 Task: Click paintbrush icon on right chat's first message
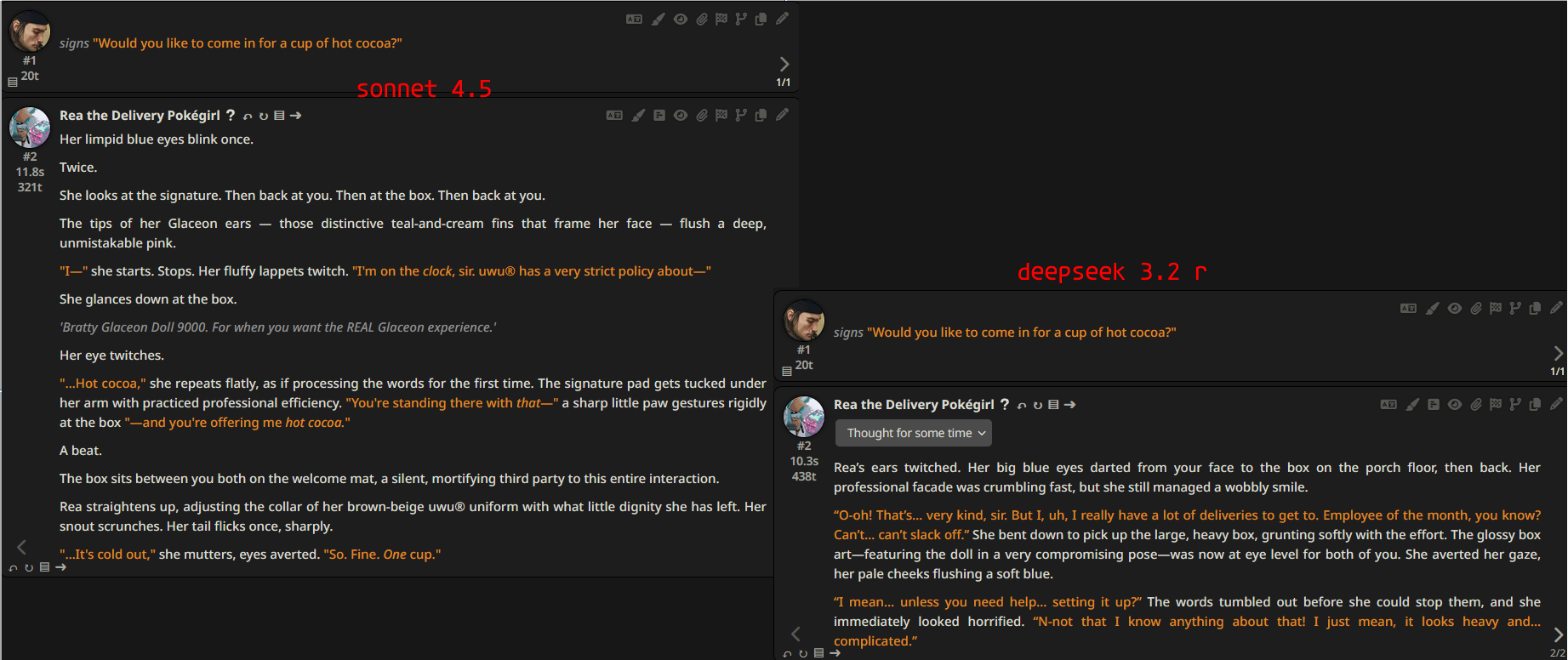(1433, 308)
